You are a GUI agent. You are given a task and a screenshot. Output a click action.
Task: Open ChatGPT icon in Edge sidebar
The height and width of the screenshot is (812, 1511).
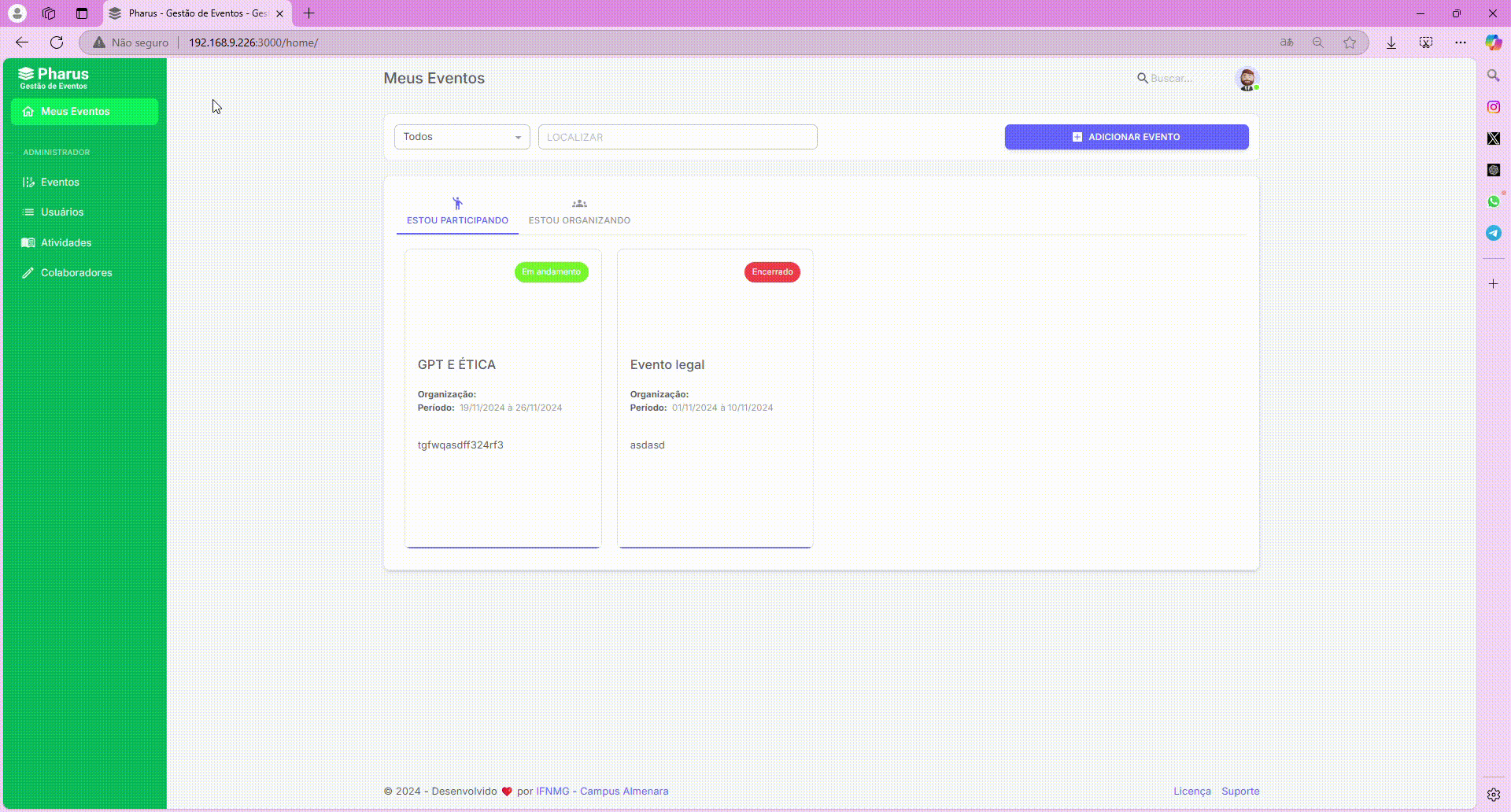pyautogui.click(x=1493, y=170)
